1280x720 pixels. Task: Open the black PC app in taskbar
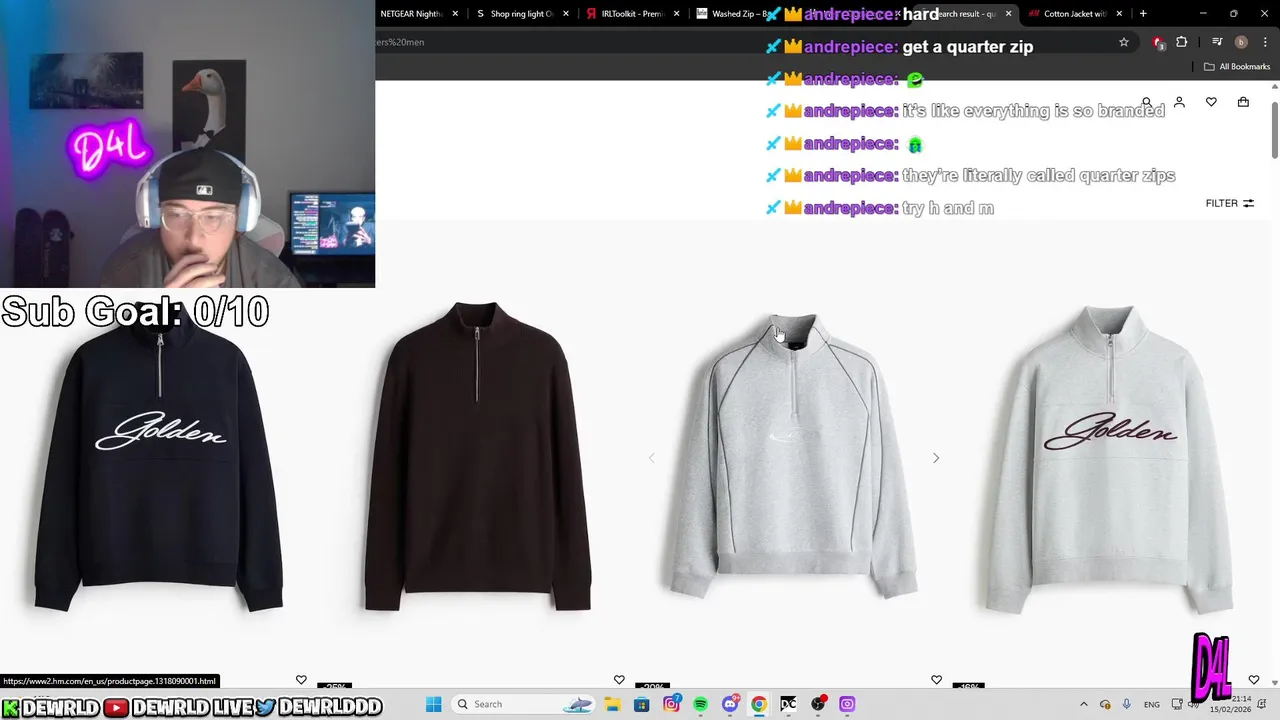click(788, 704)
